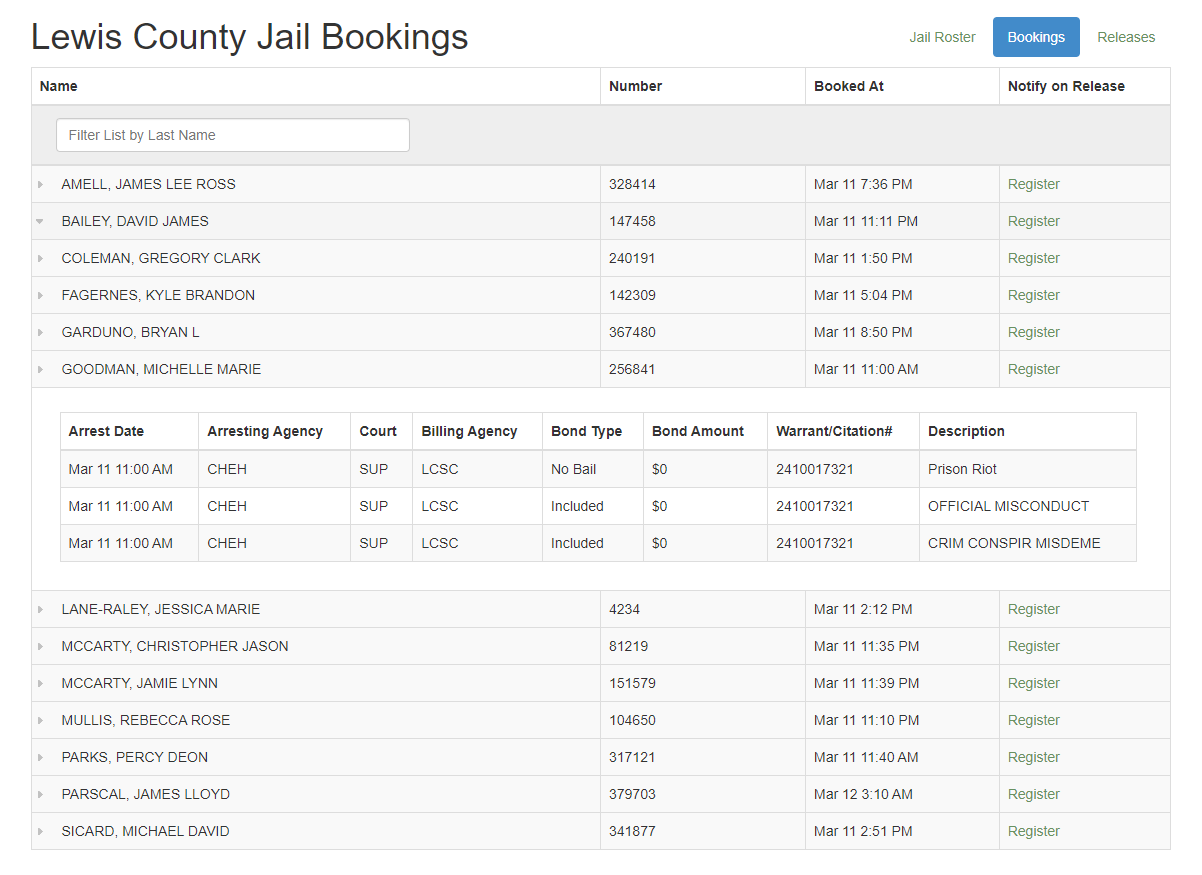
Task: Switch to the Jail Roster tab
Action: [942, 37]
